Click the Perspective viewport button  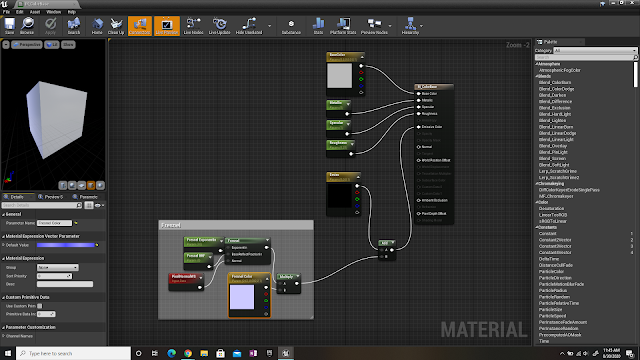coord(27,44)
